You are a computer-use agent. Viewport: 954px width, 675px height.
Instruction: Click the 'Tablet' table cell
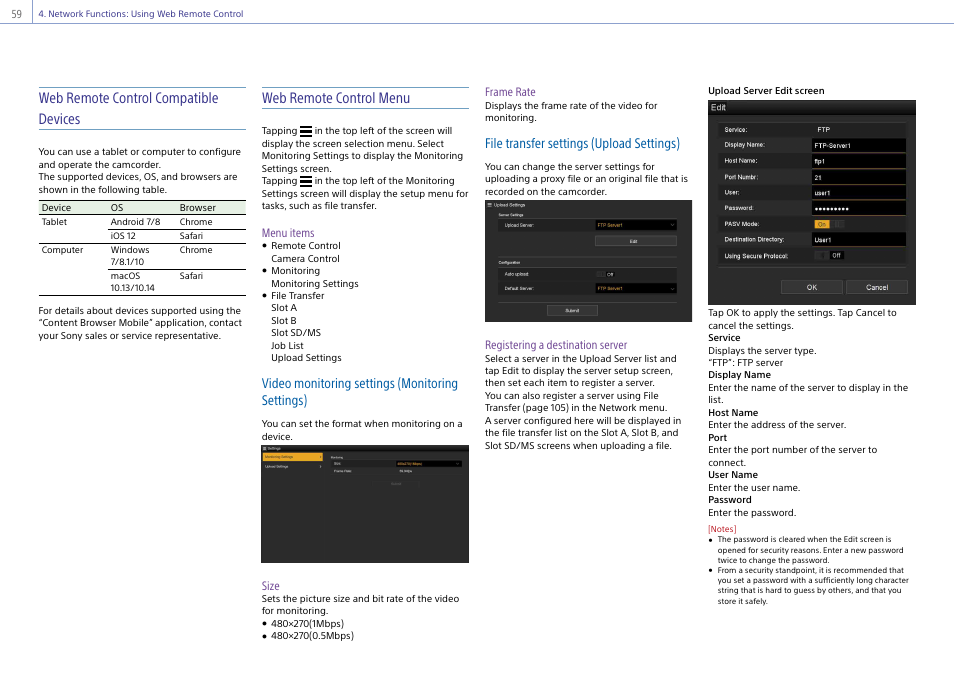point(54,222)
